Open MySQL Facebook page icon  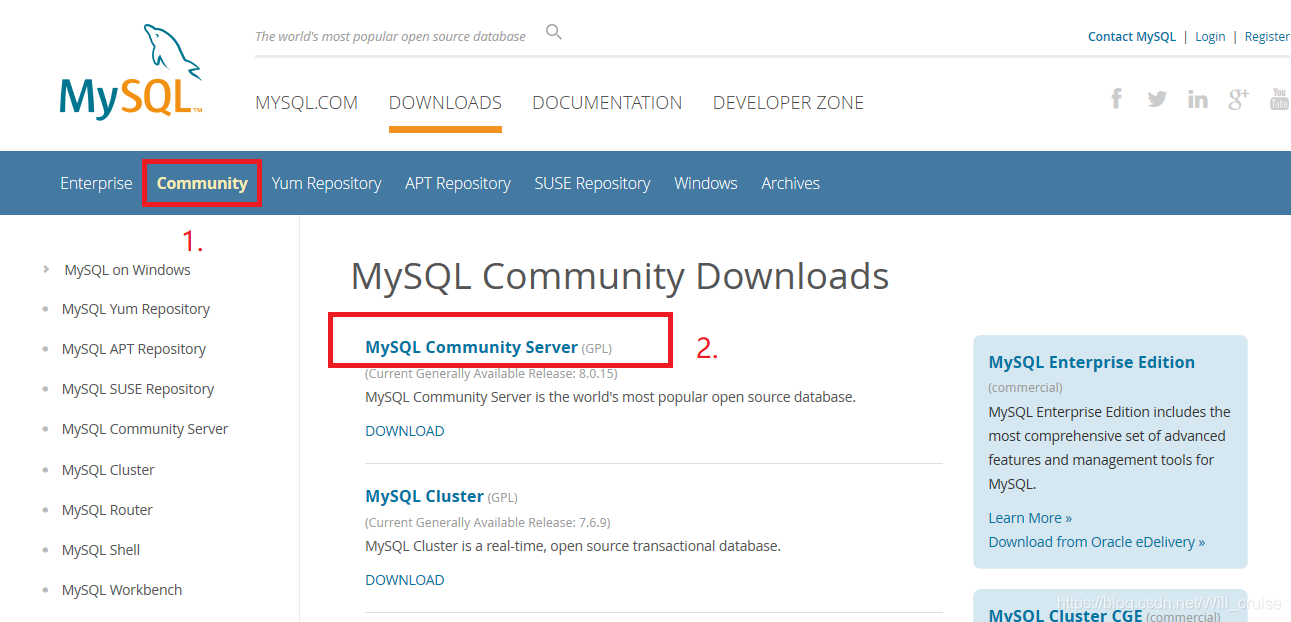[1117, 98]
